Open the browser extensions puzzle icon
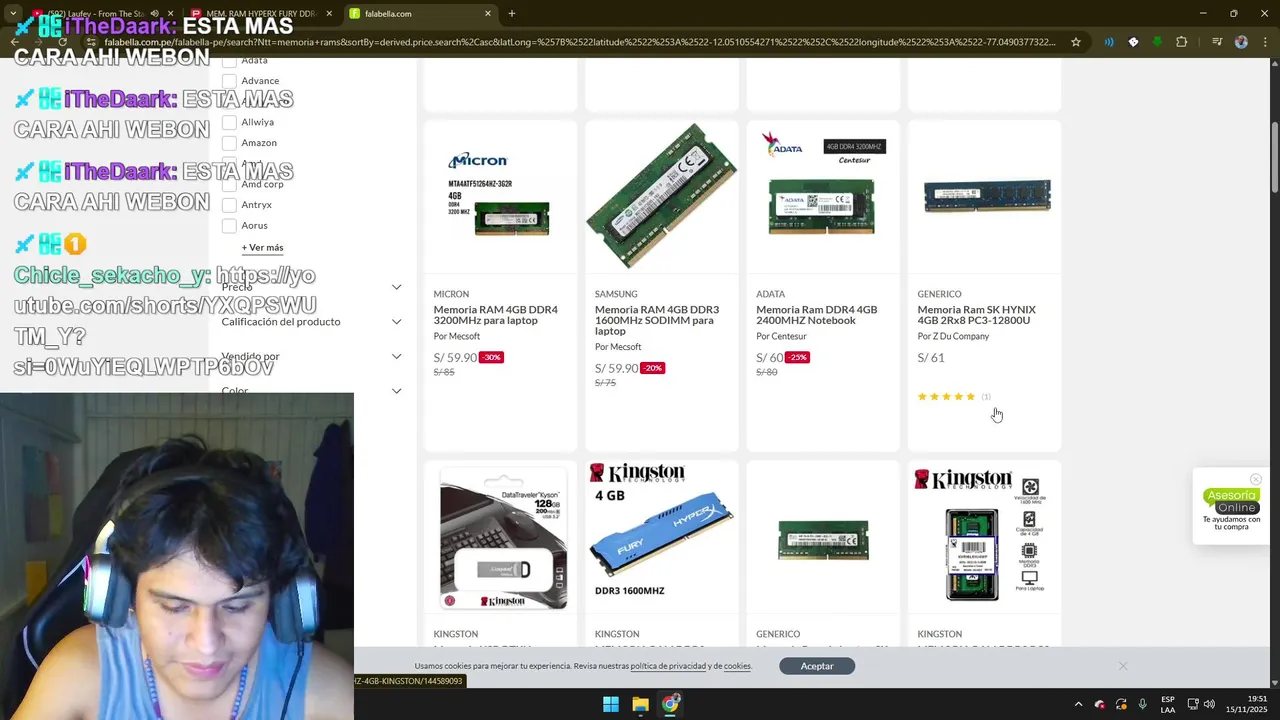1280x720 pixels. (1182, 42)
